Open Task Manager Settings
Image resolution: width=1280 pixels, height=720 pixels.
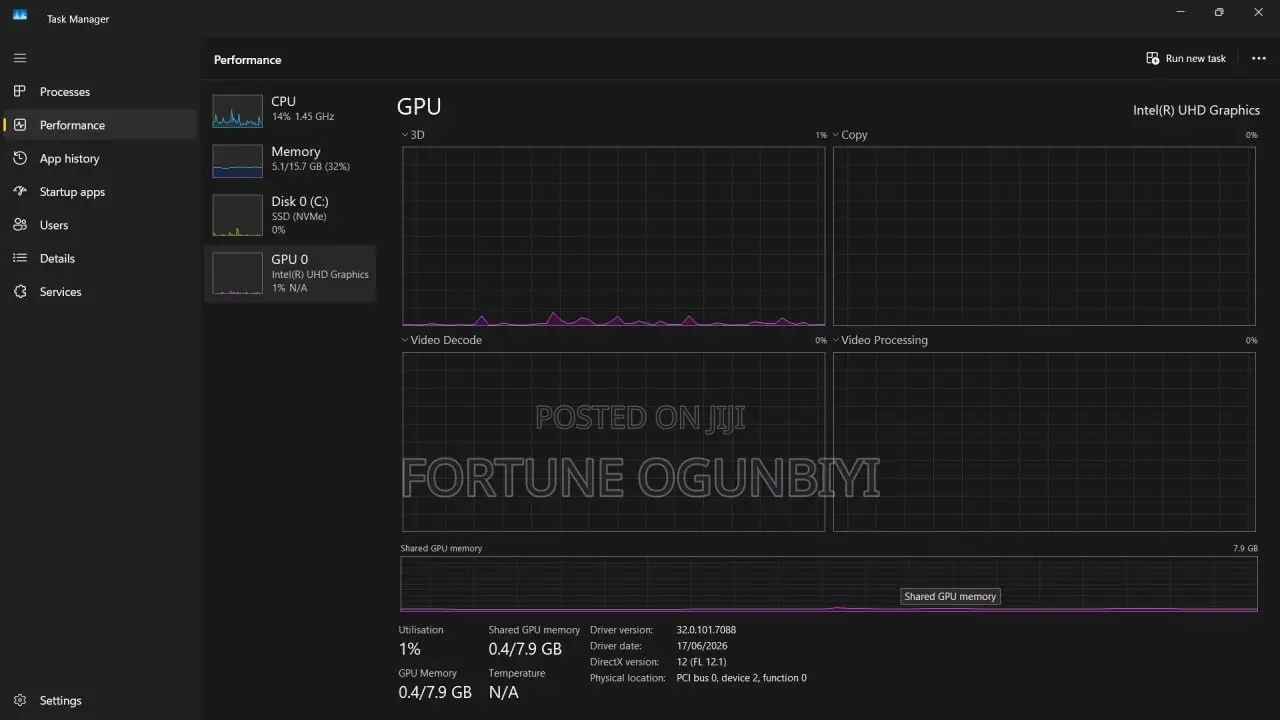tap(100, 701)
